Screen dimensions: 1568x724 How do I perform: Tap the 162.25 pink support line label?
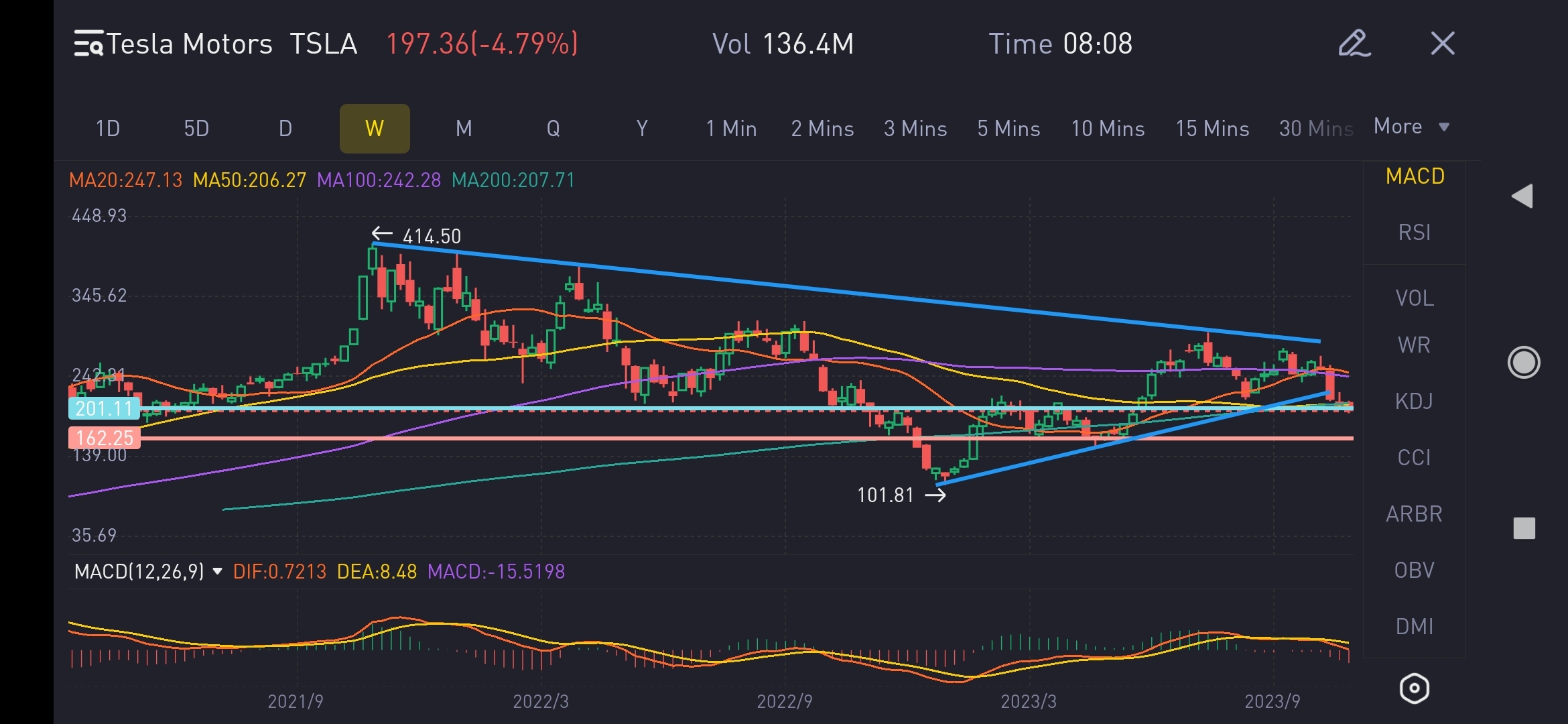click(104, 438)
